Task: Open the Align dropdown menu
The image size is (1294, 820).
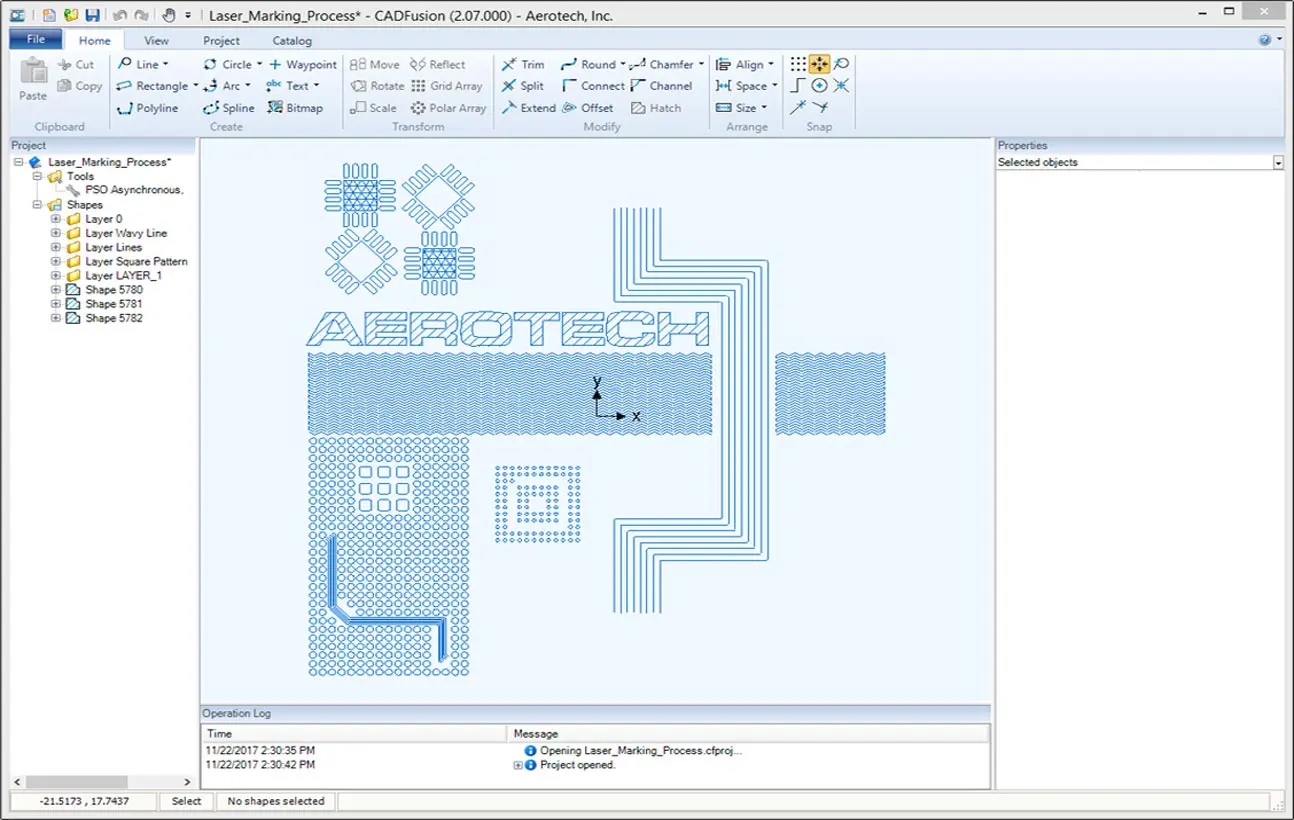Action: 746,64
